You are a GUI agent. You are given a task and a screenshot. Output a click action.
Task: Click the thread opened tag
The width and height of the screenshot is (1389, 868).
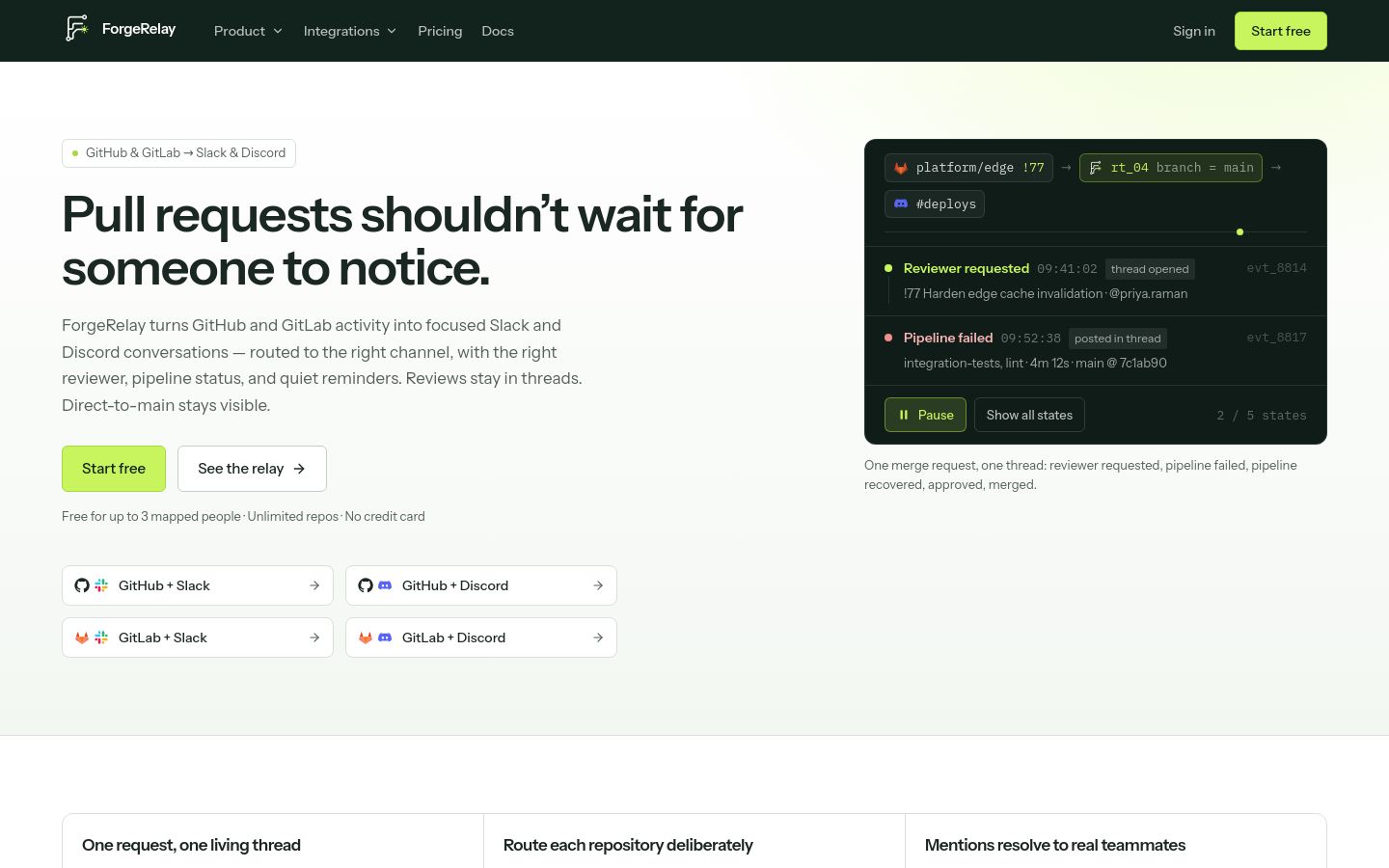coord(1150,269)
